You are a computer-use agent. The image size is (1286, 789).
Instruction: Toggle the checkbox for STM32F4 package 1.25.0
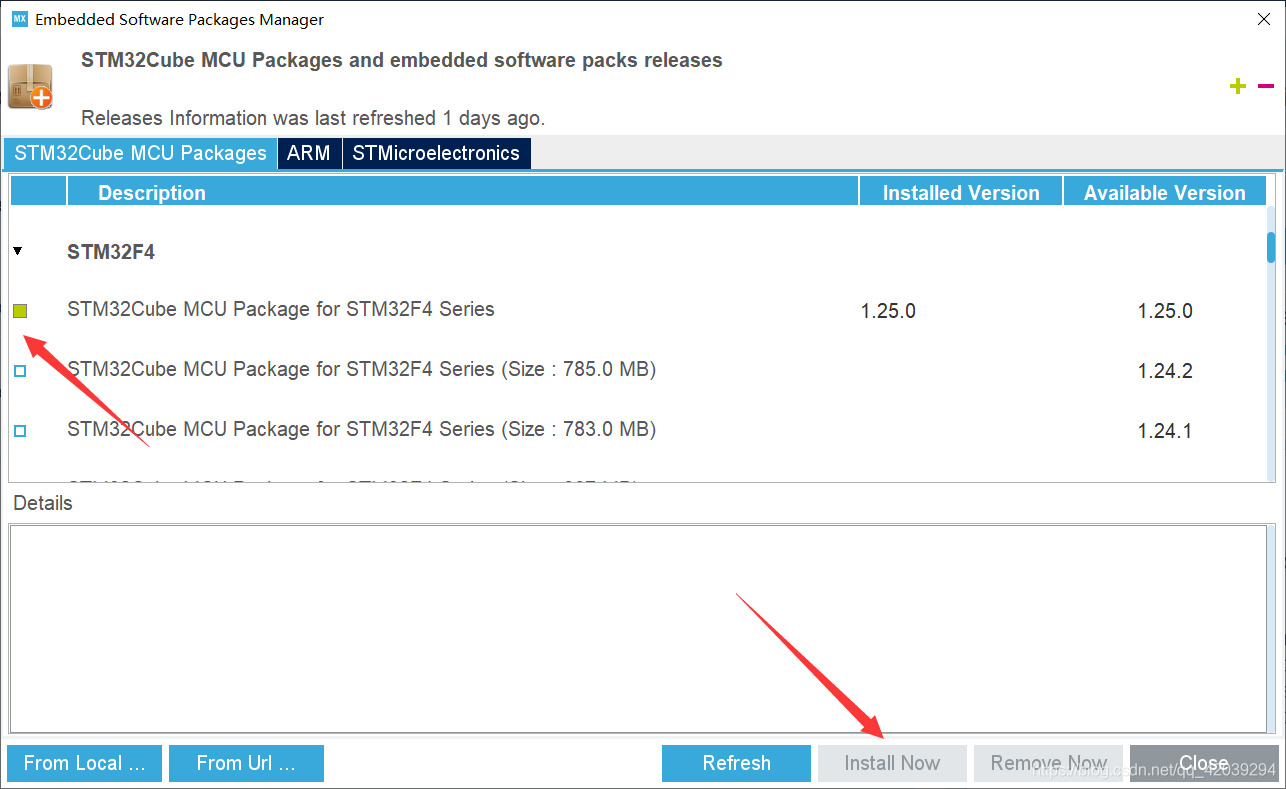tap(20, 312)
